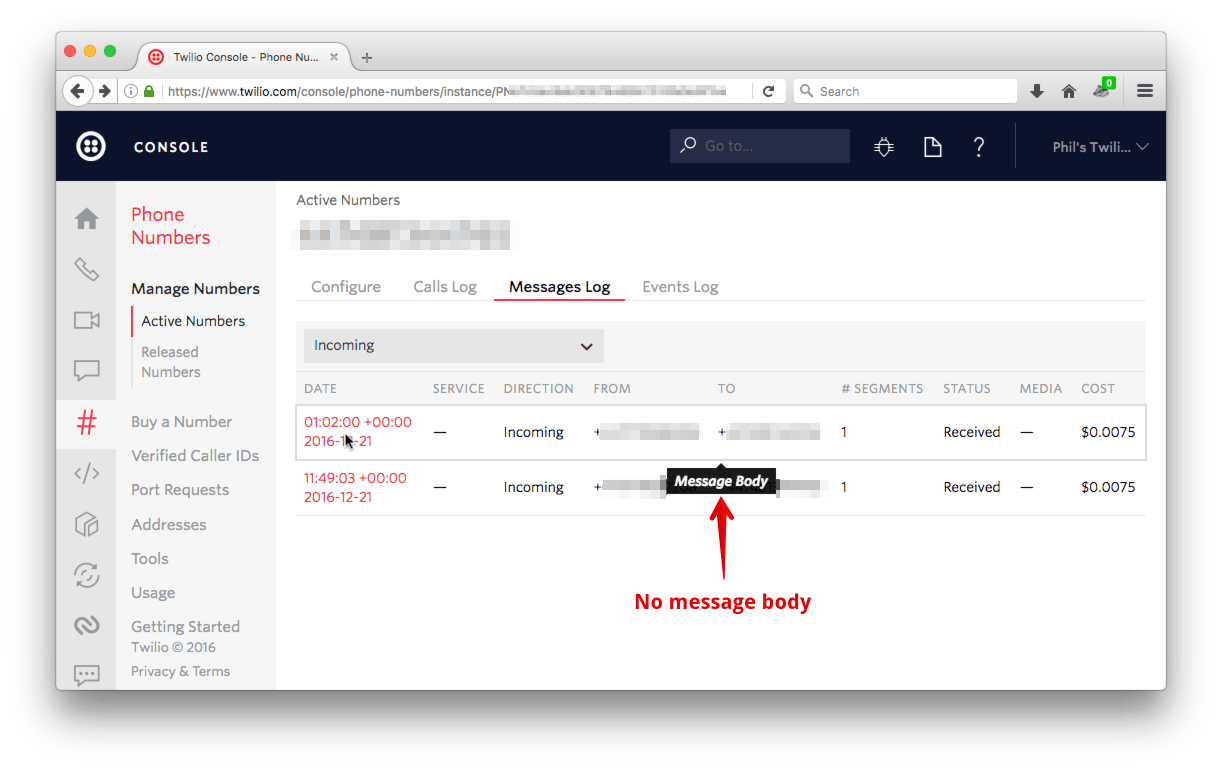This screenshot has height=770, width=1222.
Task: Click the green padlock security icon
Action: [149, 91]
